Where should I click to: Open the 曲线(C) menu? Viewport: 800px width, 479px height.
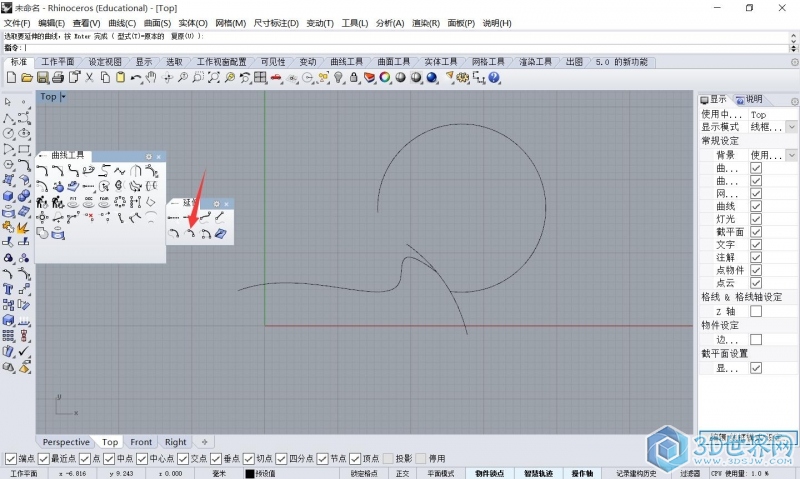(x=122, y=22)
